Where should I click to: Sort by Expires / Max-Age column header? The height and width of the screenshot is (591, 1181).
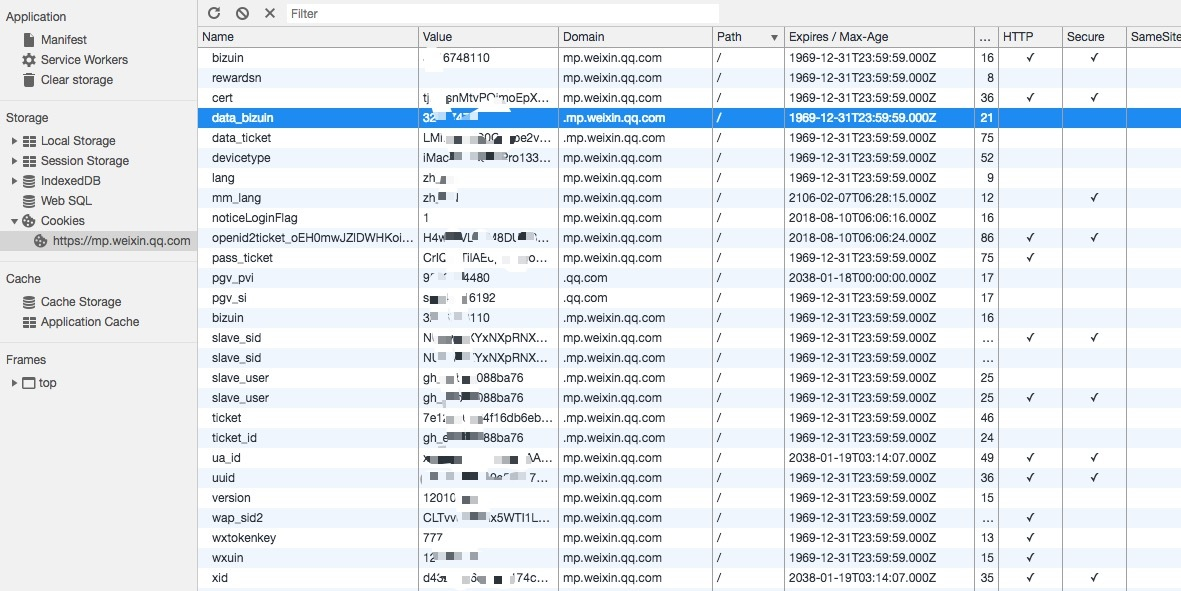[x=879, y=37]
